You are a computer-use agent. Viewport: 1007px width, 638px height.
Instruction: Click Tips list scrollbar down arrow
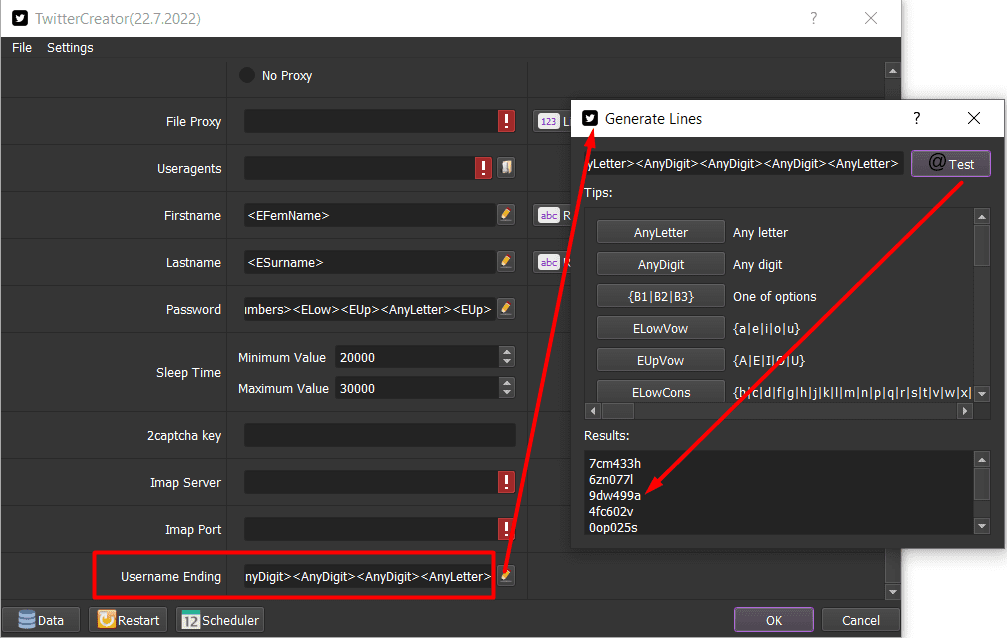tap(981, 393)
